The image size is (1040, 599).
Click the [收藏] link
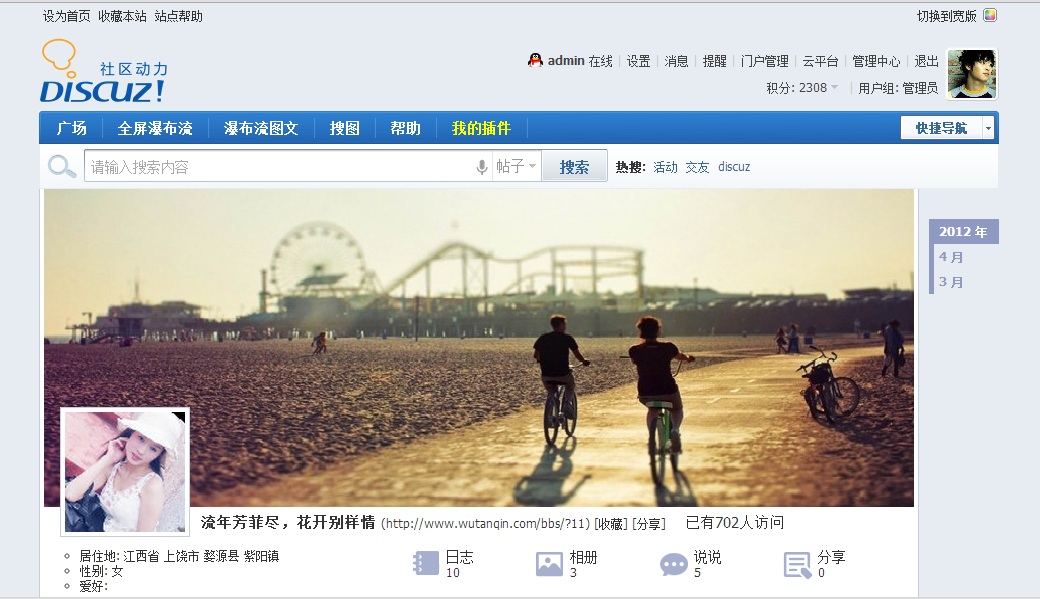tap(610, 523)
